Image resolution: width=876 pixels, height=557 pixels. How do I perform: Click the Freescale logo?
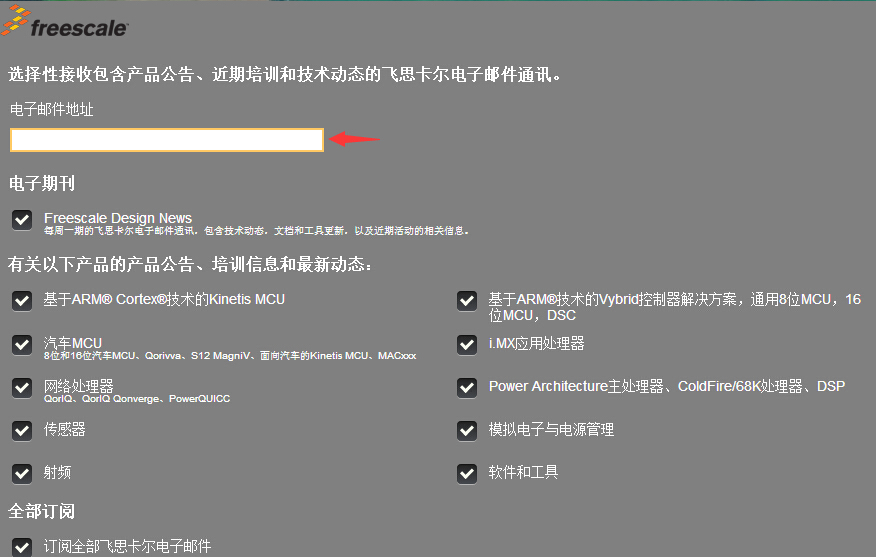(65, 21)
